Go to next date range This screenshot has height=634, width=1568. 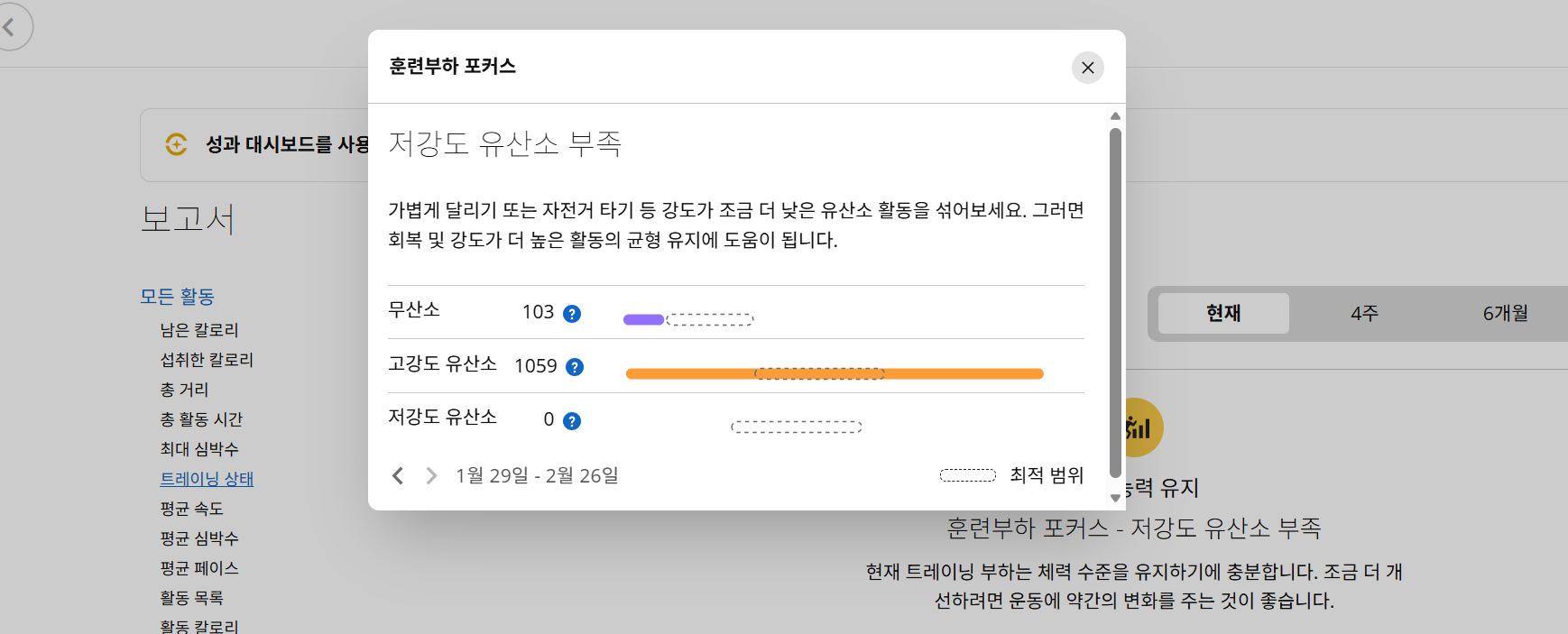(431, 475)
